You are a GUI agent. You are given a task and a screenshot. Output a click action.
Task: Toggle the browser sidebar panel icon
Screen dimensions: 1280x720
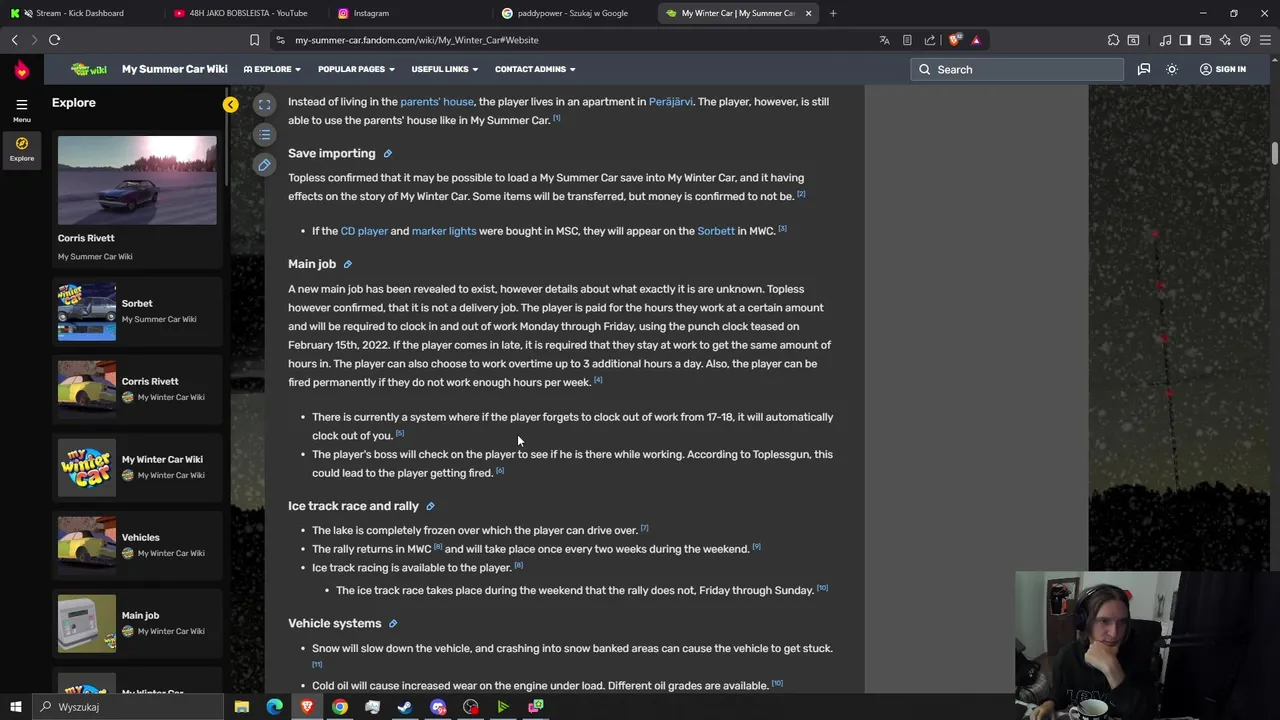tap(1185, 40)
